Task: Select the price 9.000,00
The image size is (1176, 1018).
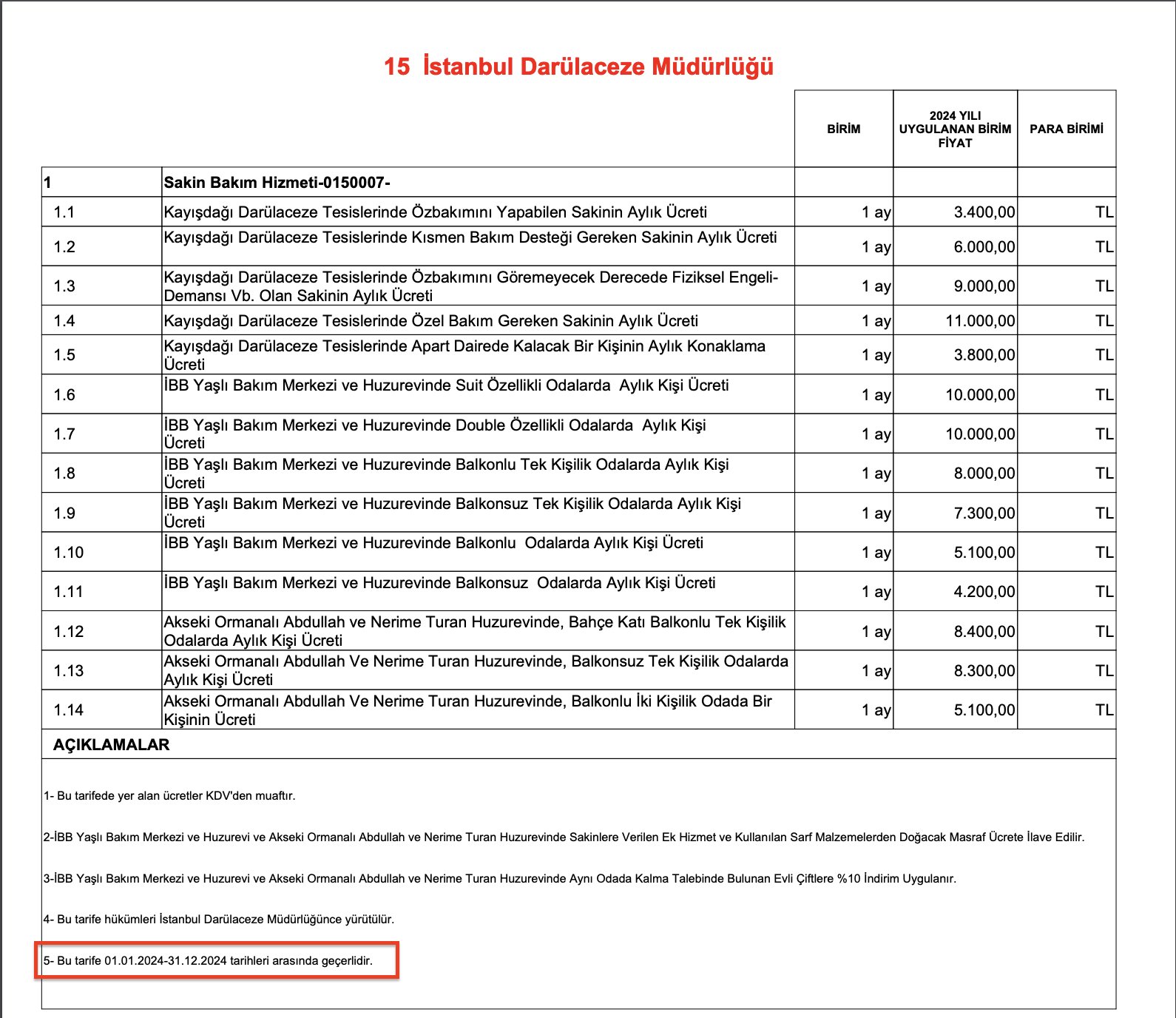Action: 984,286
